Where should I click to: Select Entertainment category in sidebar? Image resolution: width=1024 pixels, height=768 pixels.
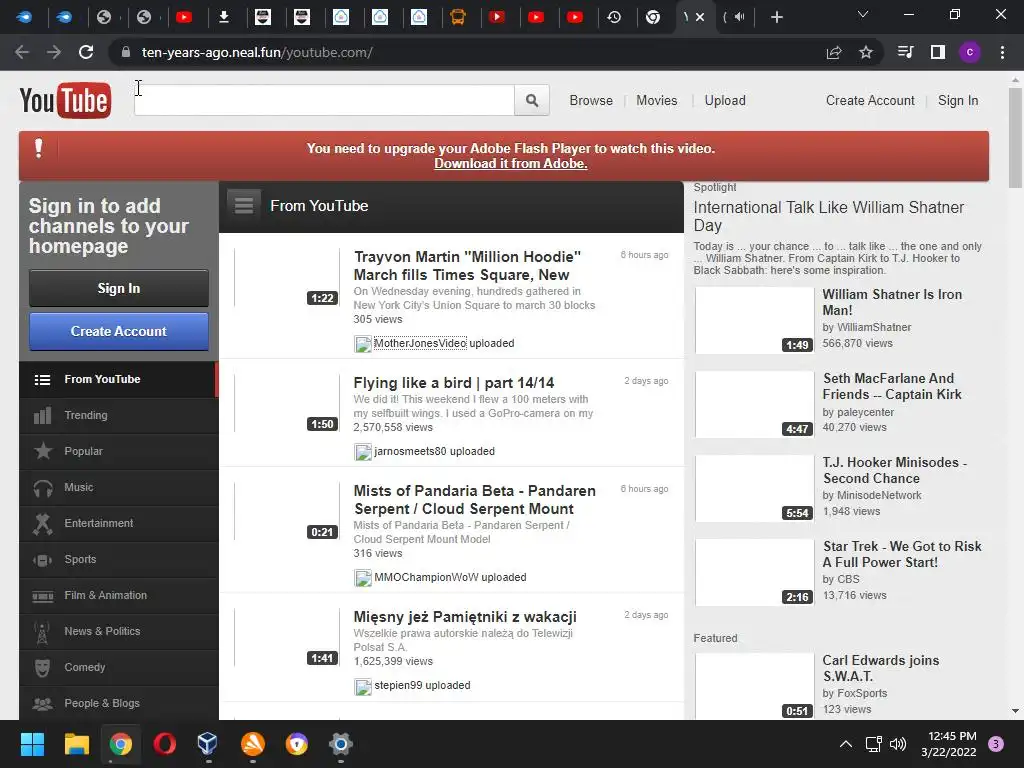118,523
